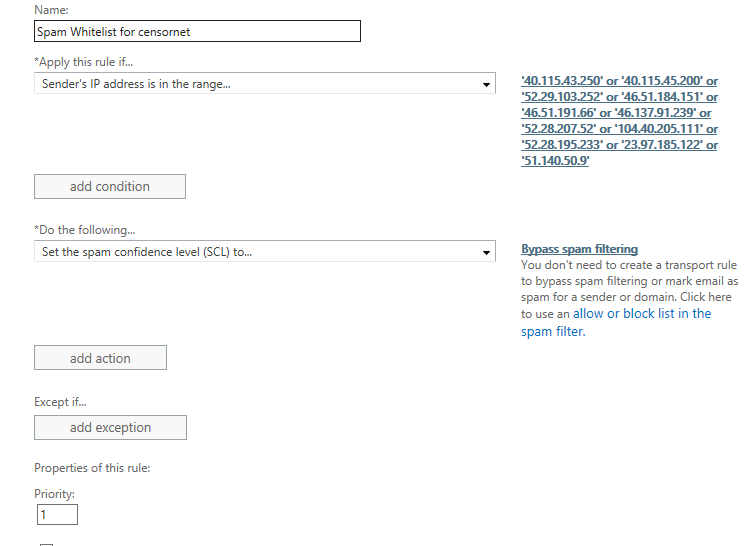750x546 pixels.
Task: Select the '51.140.50.9' IP address link
Action: [555, 161]
